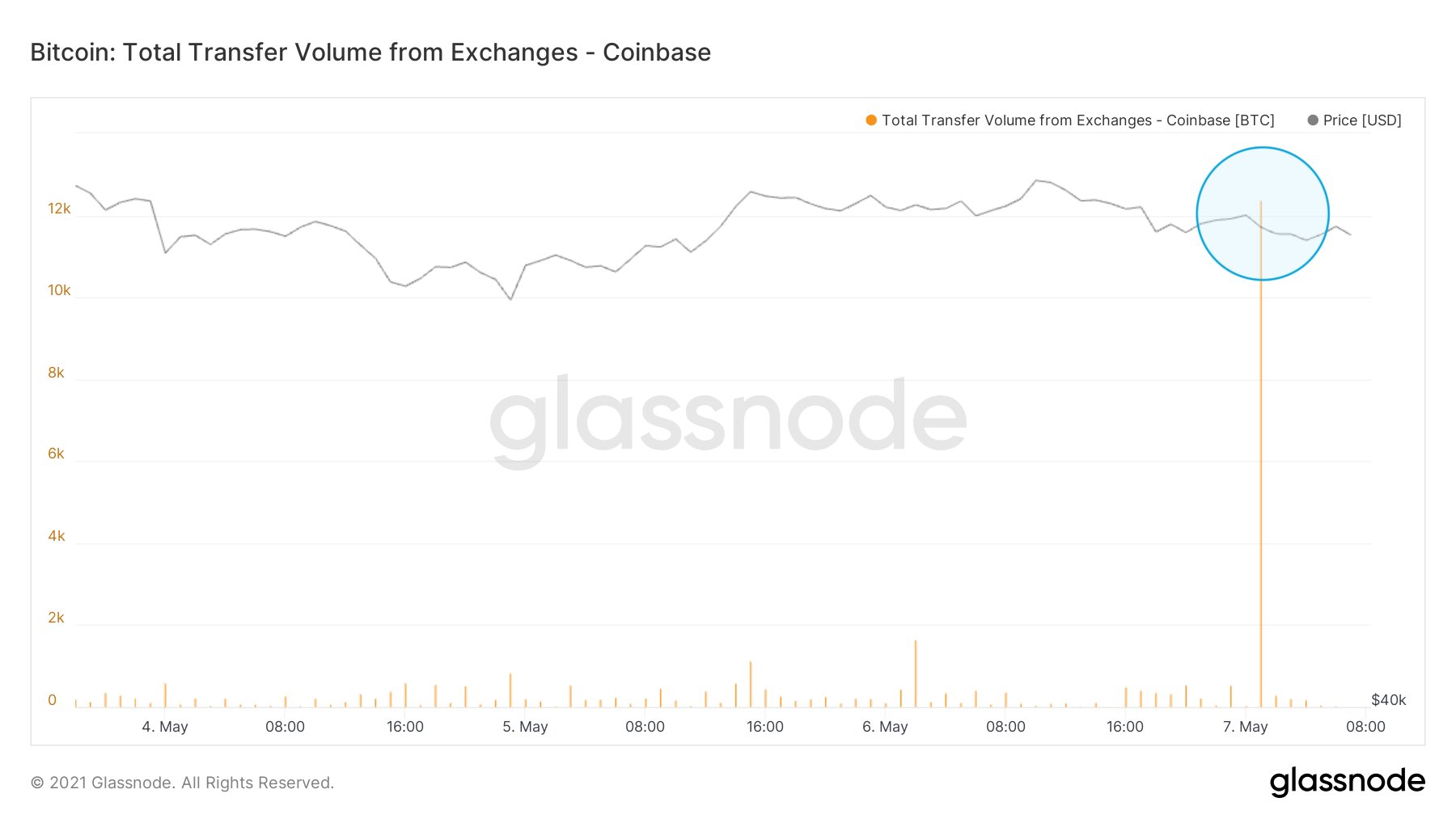The width and height of the screenshot is (1456, 819).
Task: Click the 12k y-axis label
Action: pos(59,209)
